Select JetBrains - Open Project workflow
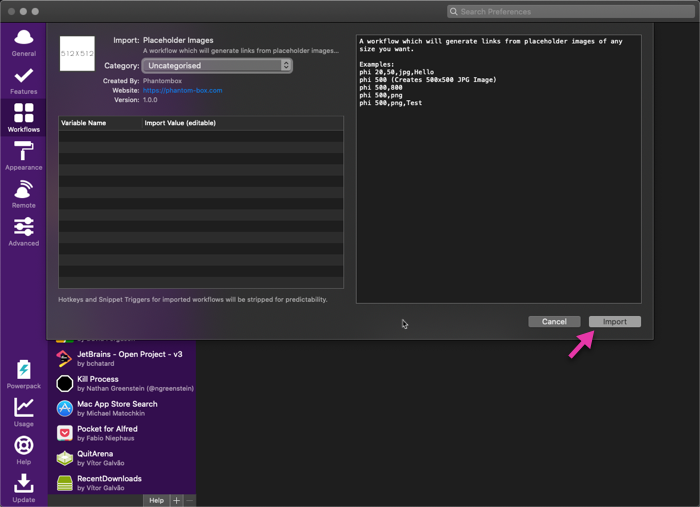The image size is (700, 507). point(122,358)
